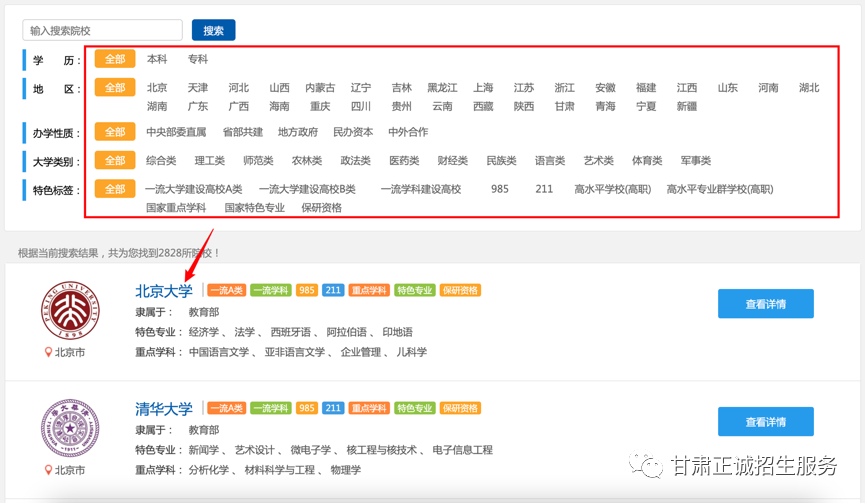
Task: Open 查看详情 for 清华大学
Action: click(765, 421)
